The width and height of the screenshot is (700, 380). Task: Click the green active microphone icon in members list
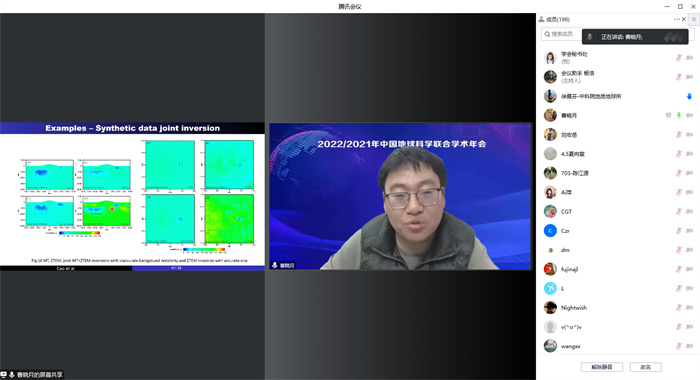tap(679, 115)
